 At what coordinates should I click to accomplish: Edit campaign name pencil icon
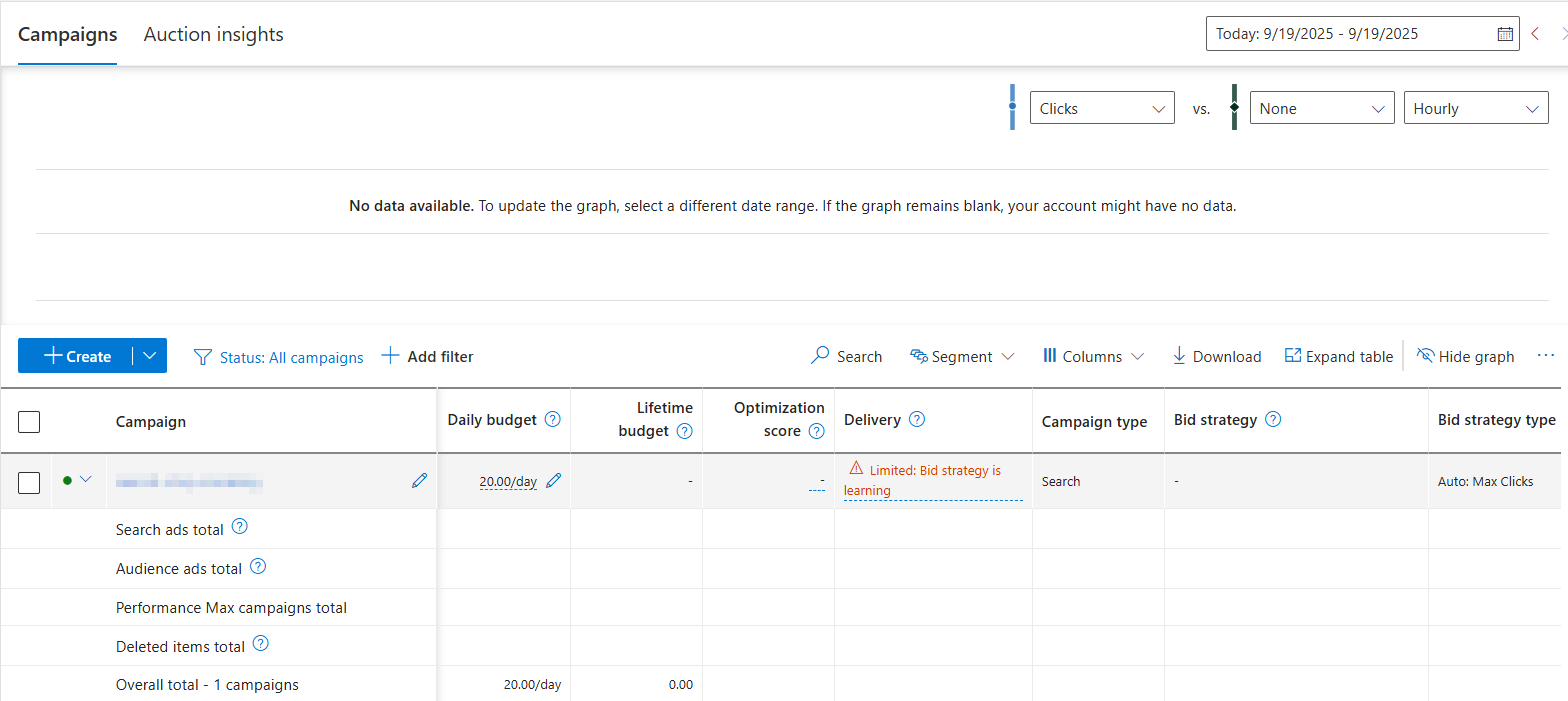pos(419,481)
